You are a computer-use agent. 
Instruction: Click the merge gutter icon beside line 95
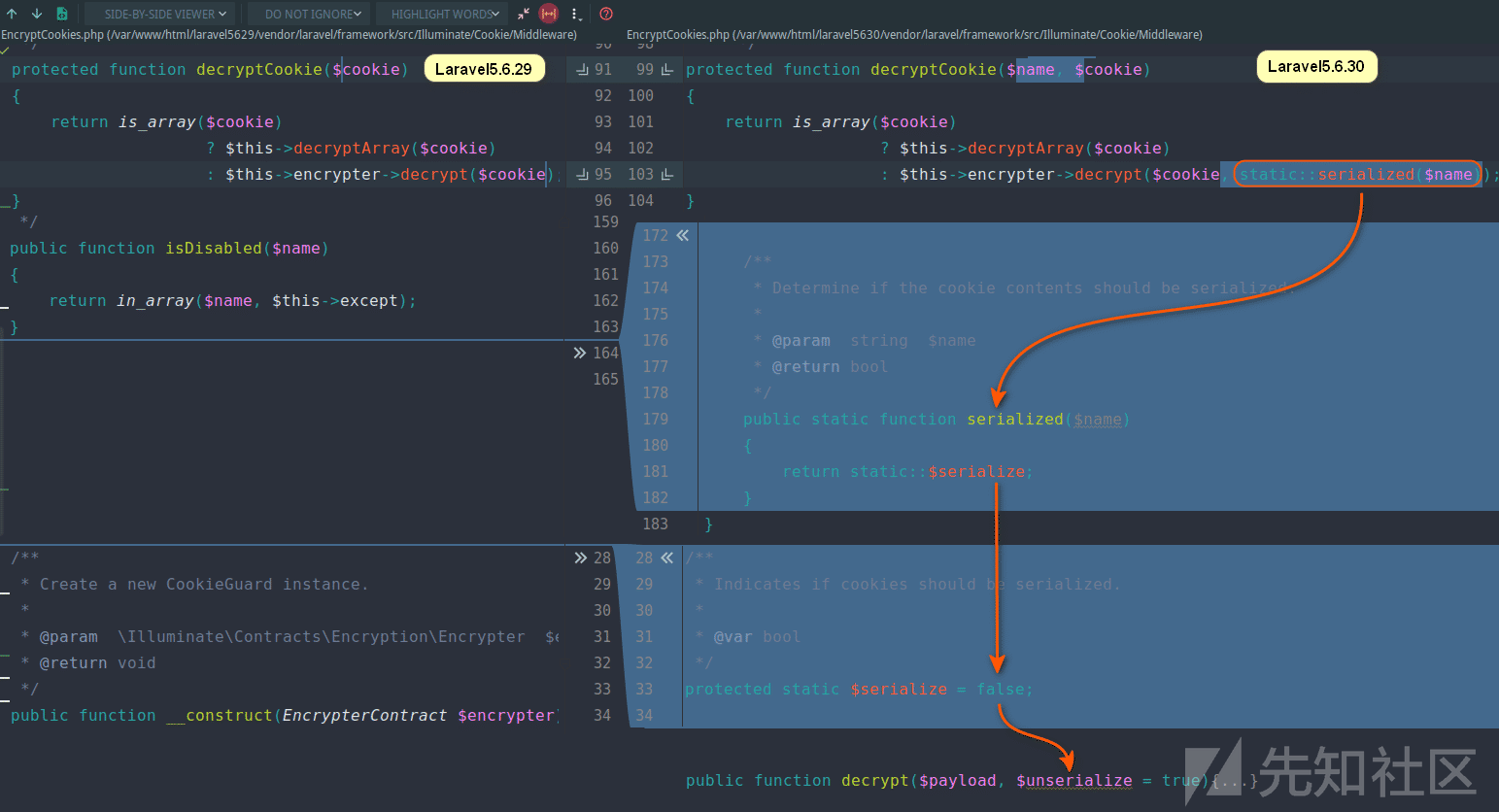coord(583,174)
